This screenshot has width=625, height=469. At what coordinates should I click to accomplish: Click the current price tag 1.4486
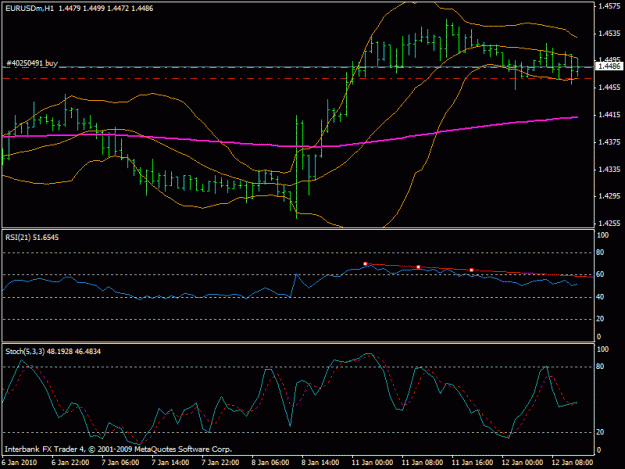click(609, 66)
